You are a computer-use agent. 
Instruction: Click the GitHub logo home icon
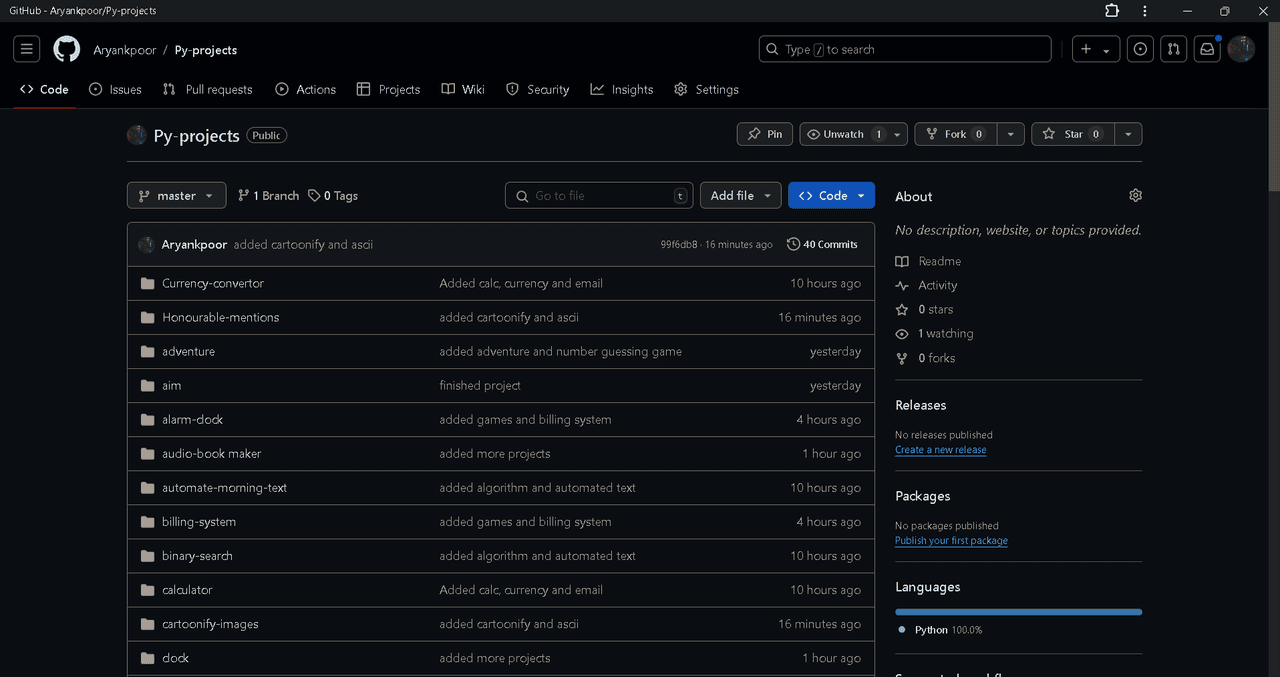(x=66, y=49)
